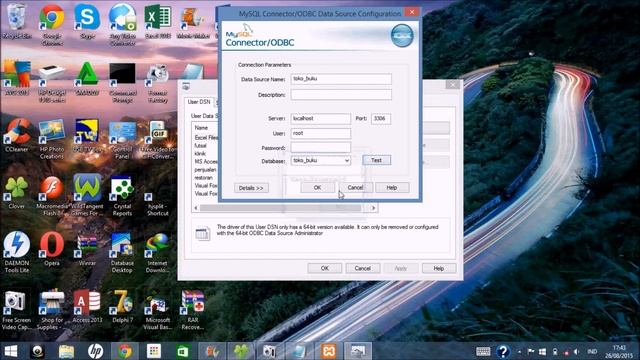Open the Database Desktop shortcut

122,252
